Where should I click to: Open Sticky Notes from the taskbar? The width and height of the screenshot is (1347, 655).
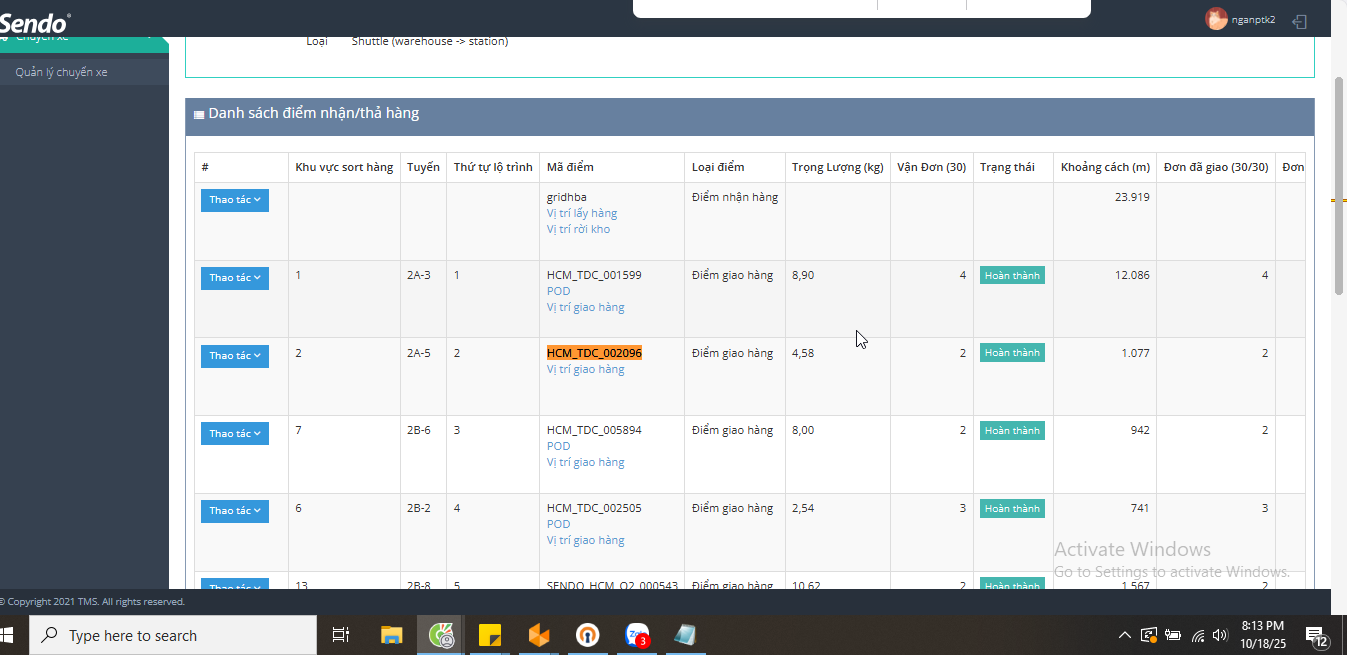pos(490,635)
